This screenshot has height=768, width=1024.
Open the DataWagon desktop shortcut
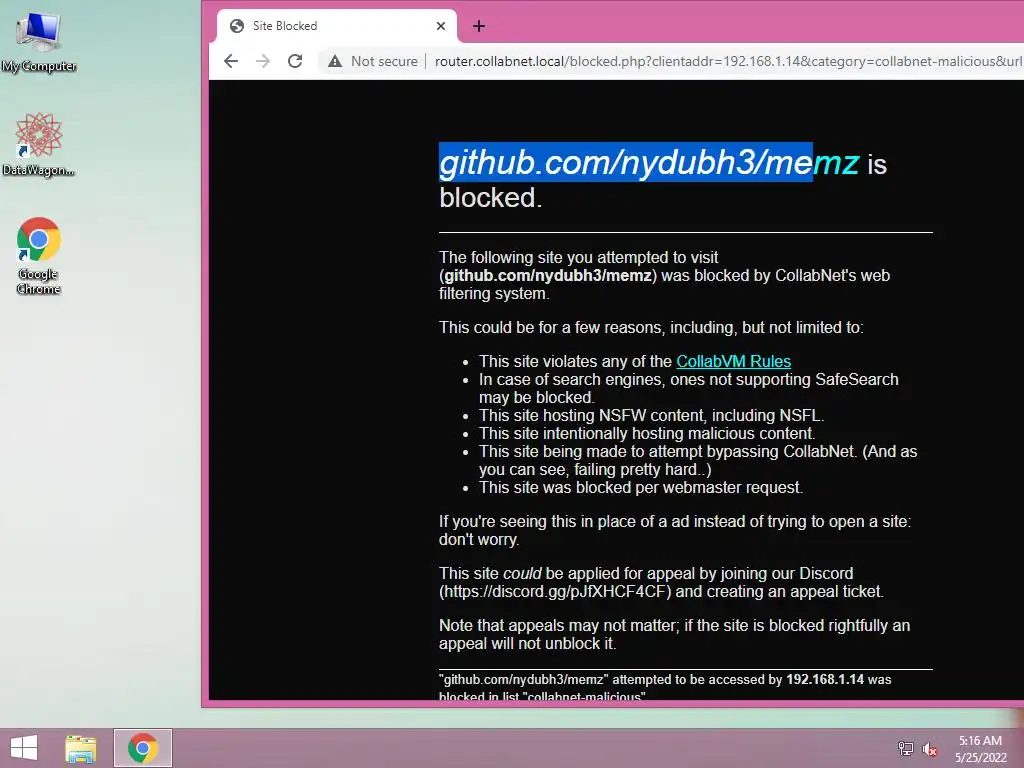pos(39,144)
